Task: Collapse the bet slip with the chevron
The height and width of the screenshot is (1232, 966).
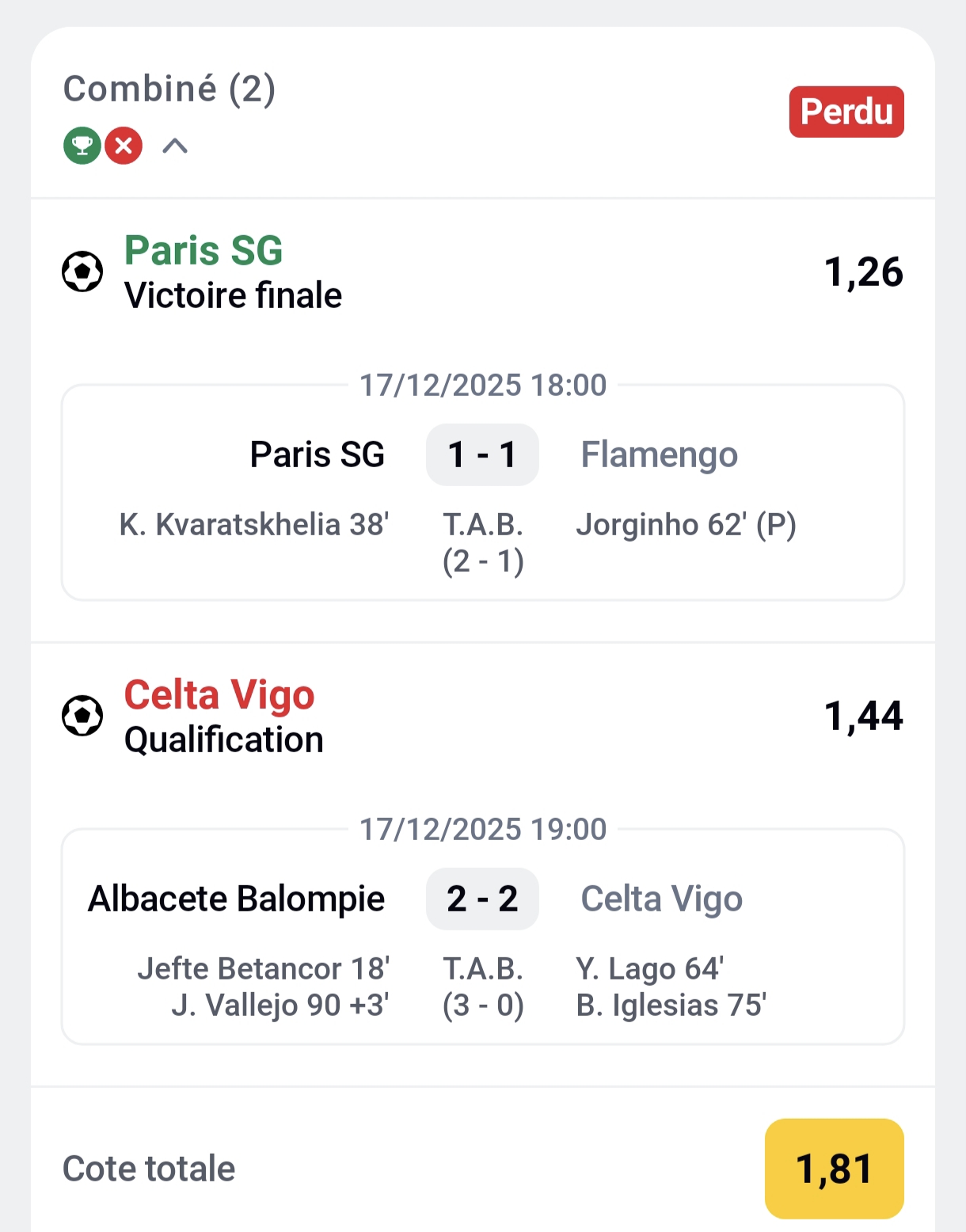Action: (174, 146)
